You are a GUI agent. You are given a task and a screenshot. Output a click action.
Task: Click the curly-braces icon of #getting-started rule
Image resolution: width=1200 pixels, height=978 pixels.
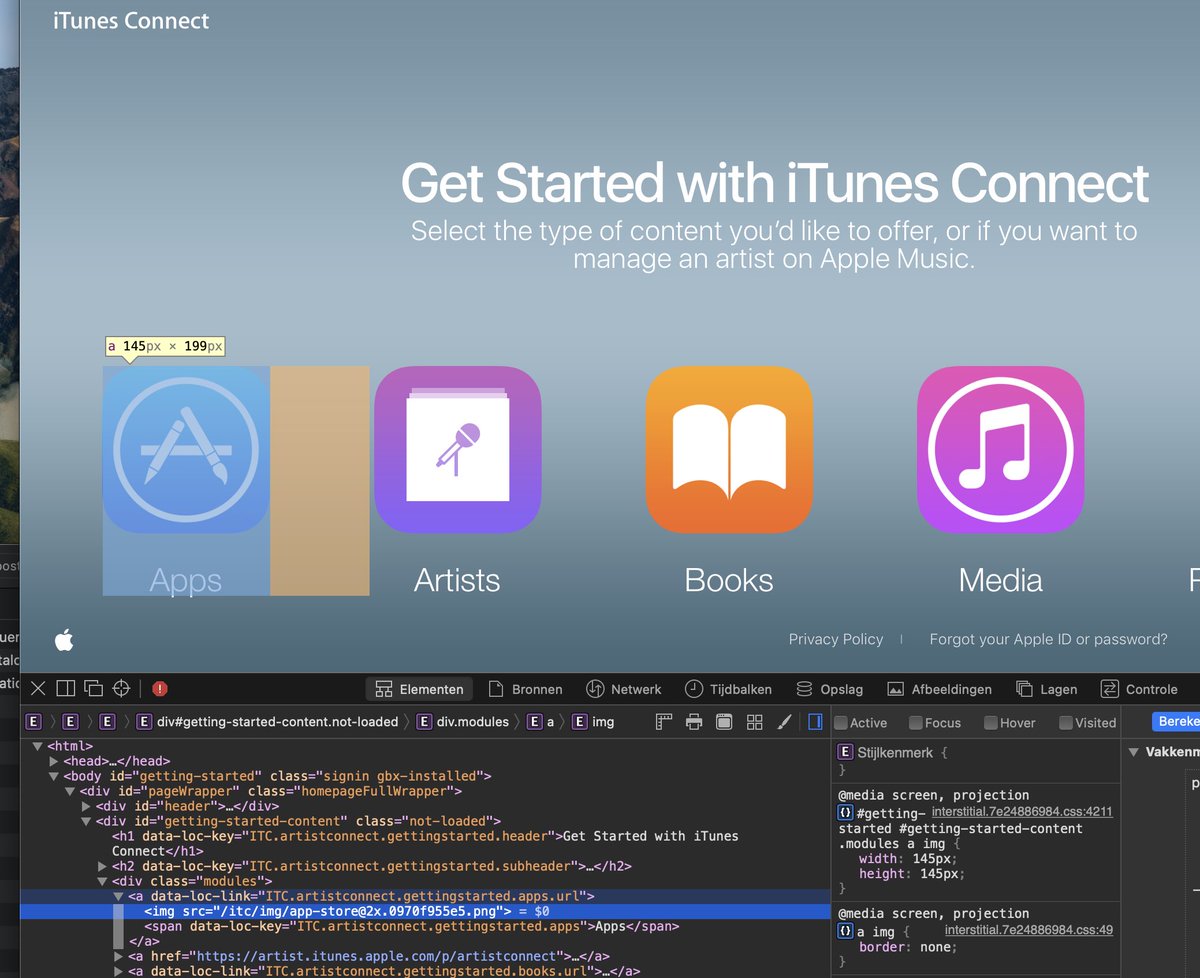pyautogui.click(x=845, y=813)
